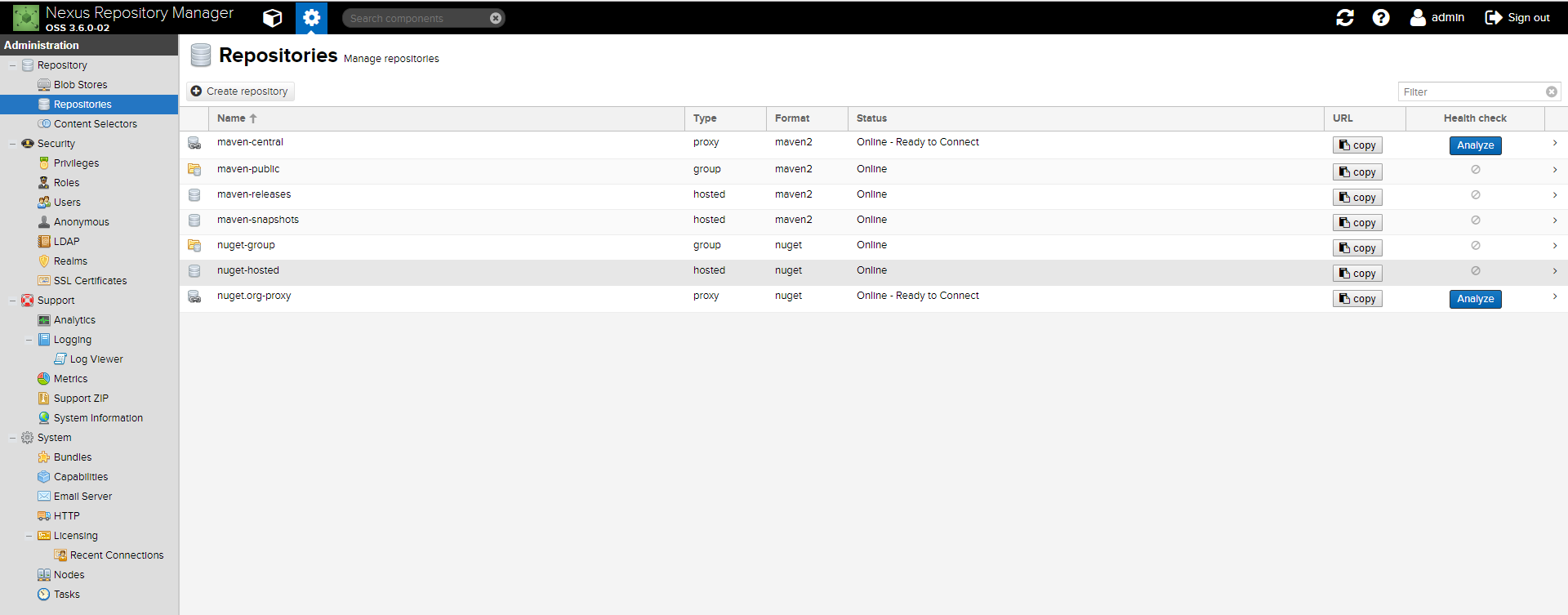Screen dimensions: 1568x615
Task: Click the Health check column header
Action: coord(1475,118)
